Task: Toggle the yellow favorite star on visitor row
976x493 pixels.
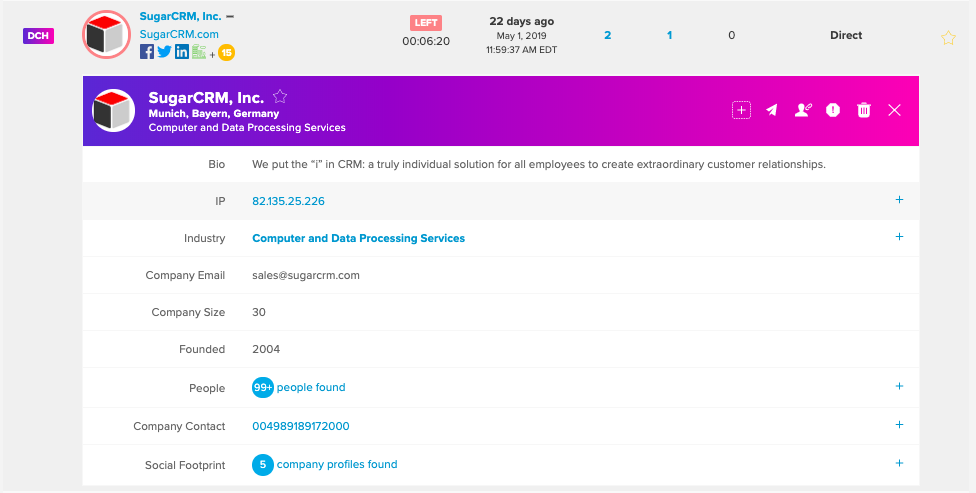Action: 948,38
